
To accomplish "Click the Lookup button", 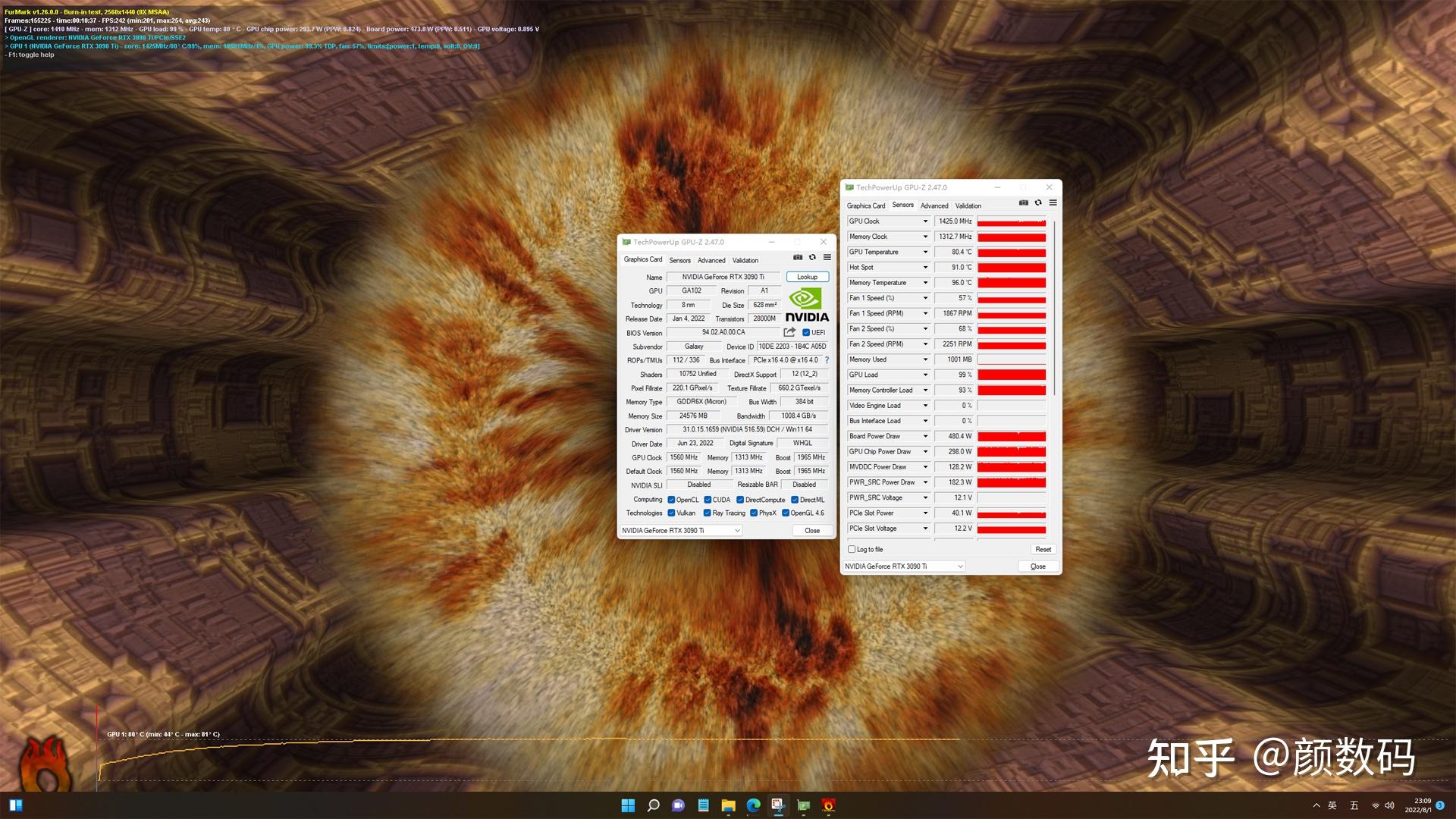I will [806, 277].
